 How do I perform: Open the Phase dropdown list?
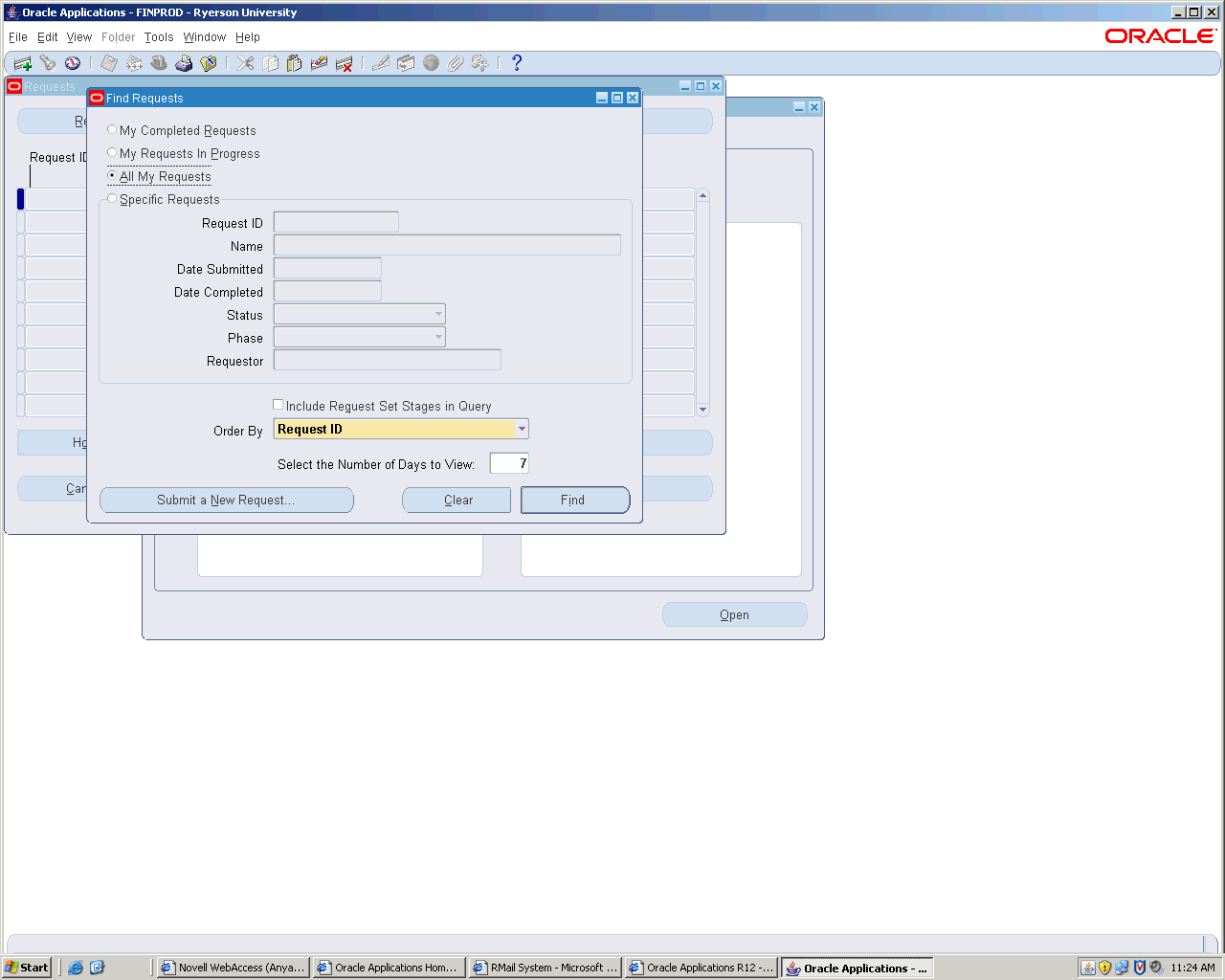click(438, 337)
